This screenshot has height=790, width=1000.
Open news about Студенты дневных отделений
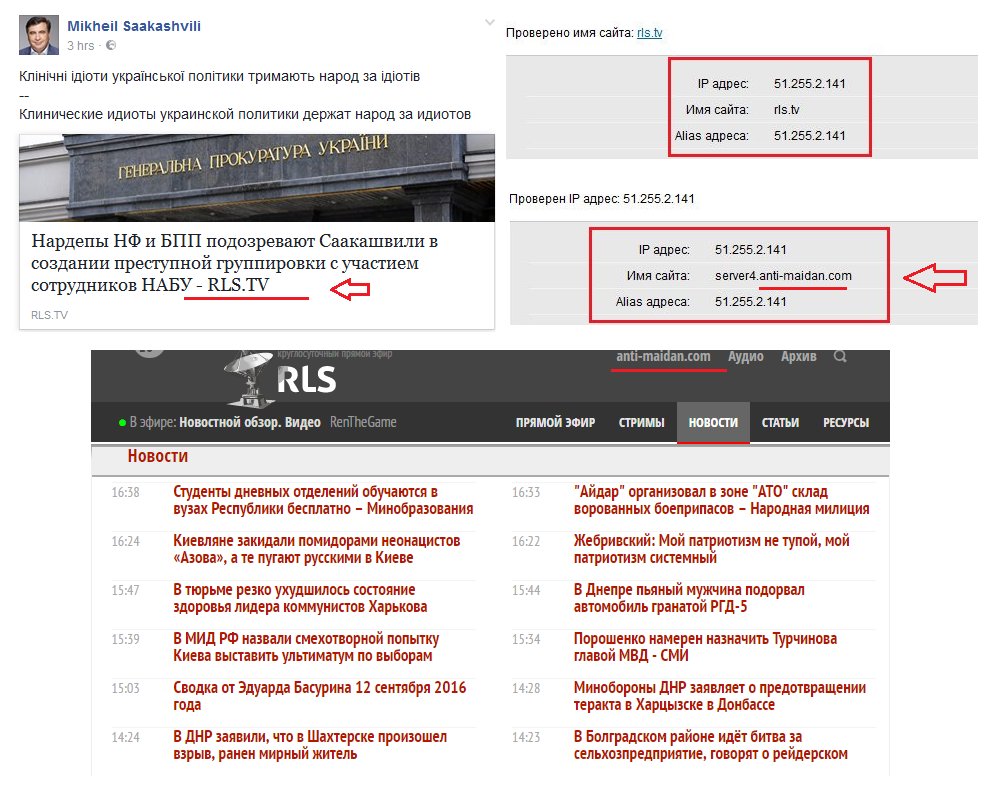(323, 500)
